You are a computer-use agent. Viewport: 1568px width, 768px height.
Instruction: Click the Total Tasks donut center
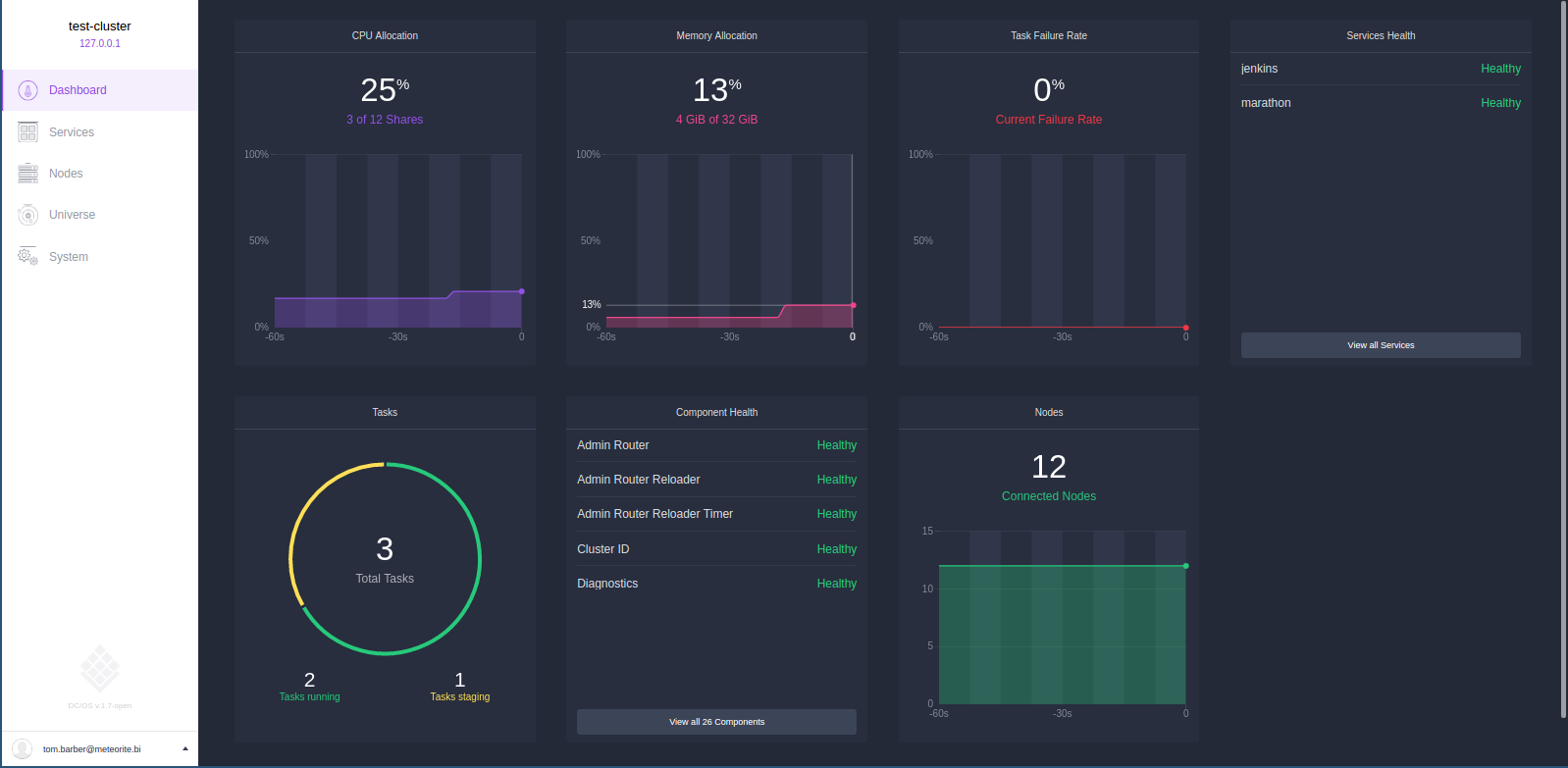point(385,559)
